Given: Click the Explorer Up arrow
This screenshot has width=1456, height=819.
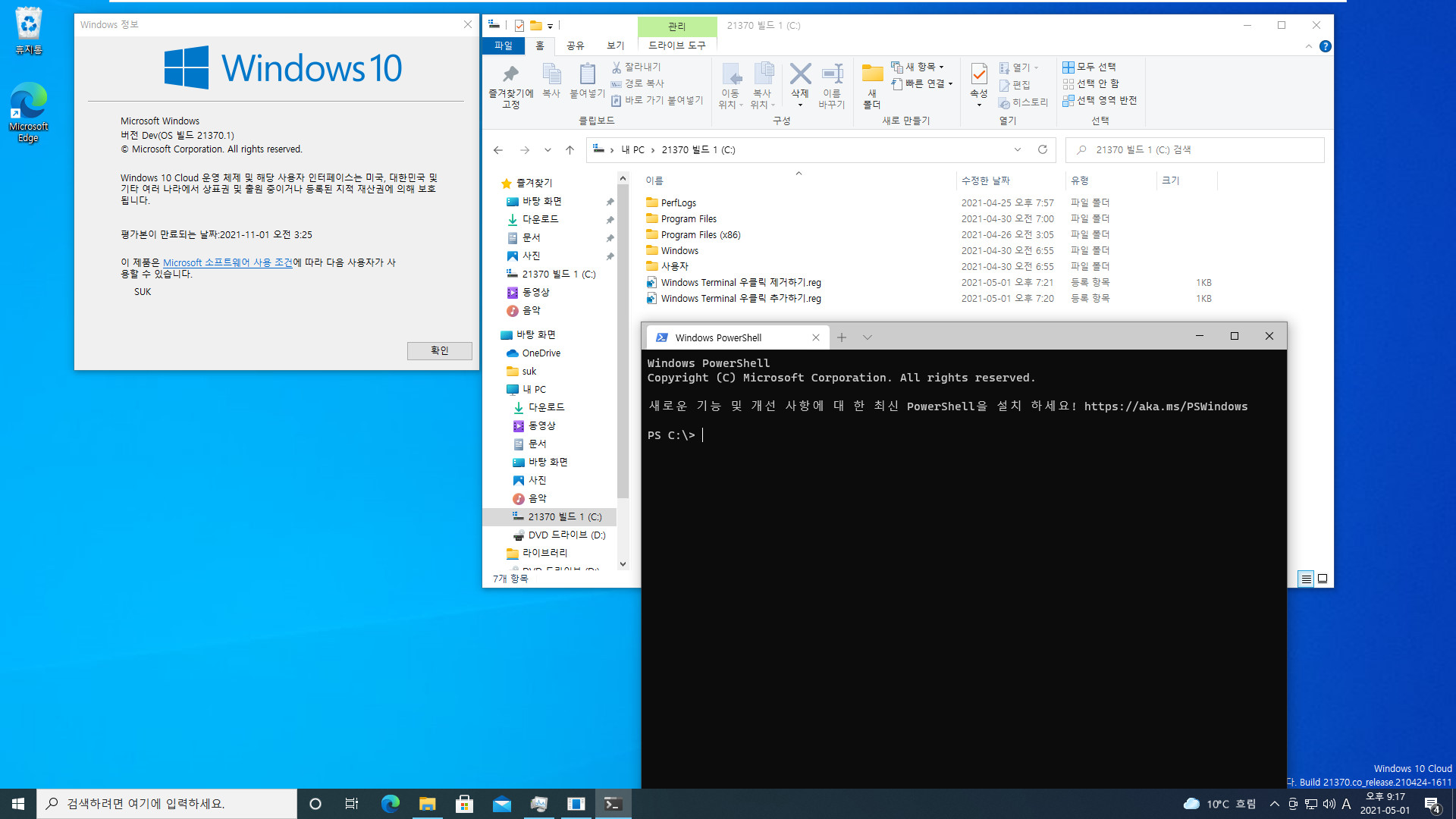Looking at the screenshot, I should [x=570, y=150].
